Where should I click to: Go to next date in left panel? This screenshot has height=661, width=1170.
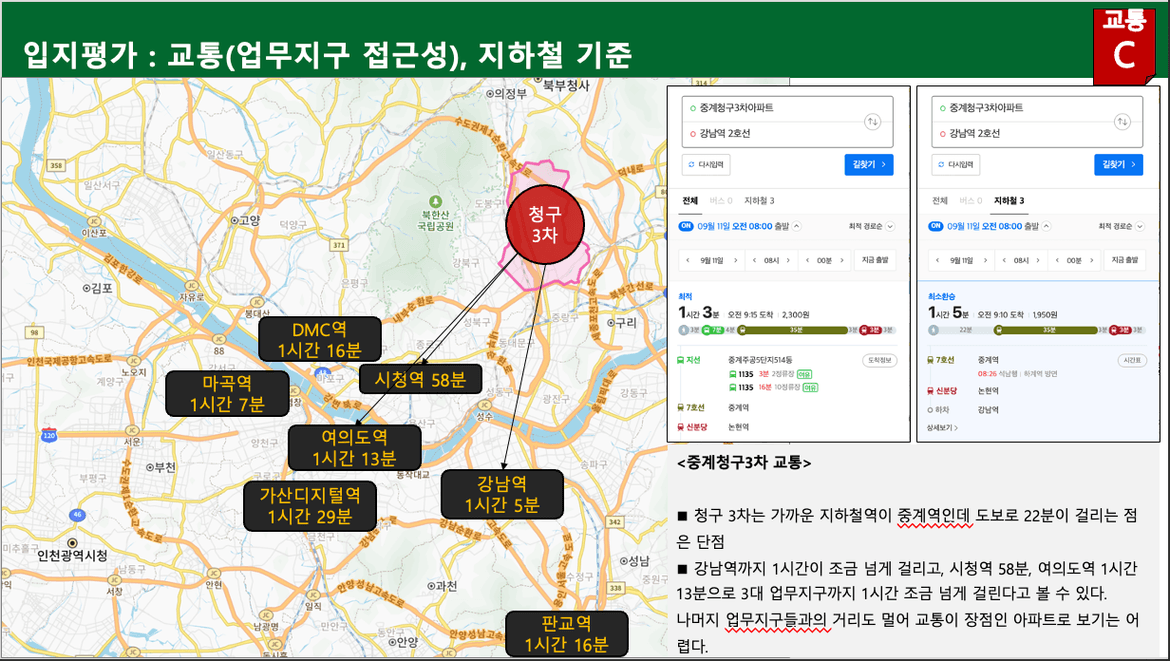pos(736,260)
